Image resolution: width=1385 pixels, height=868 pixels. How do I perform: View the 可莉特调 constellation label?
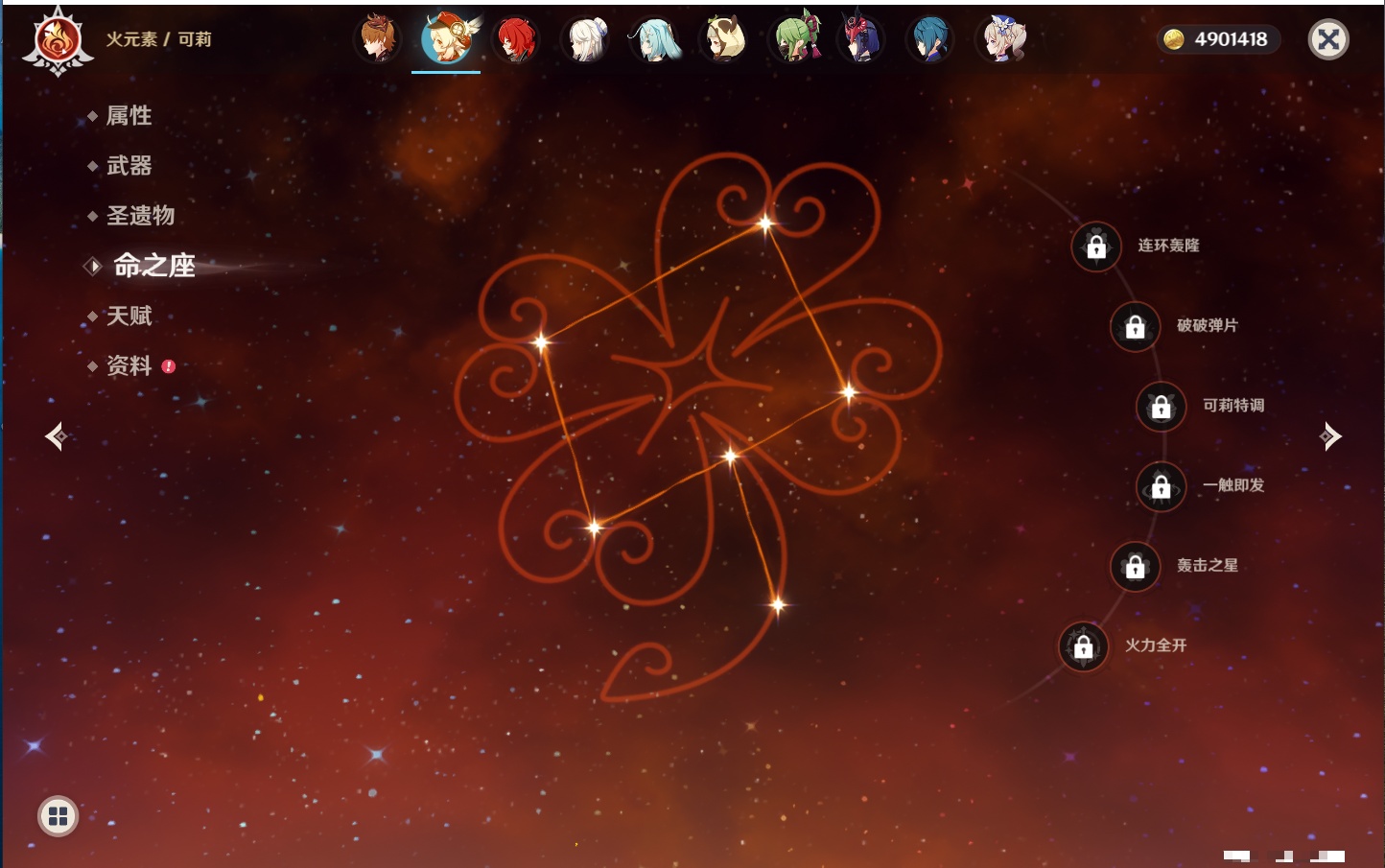pos(1233,406)
